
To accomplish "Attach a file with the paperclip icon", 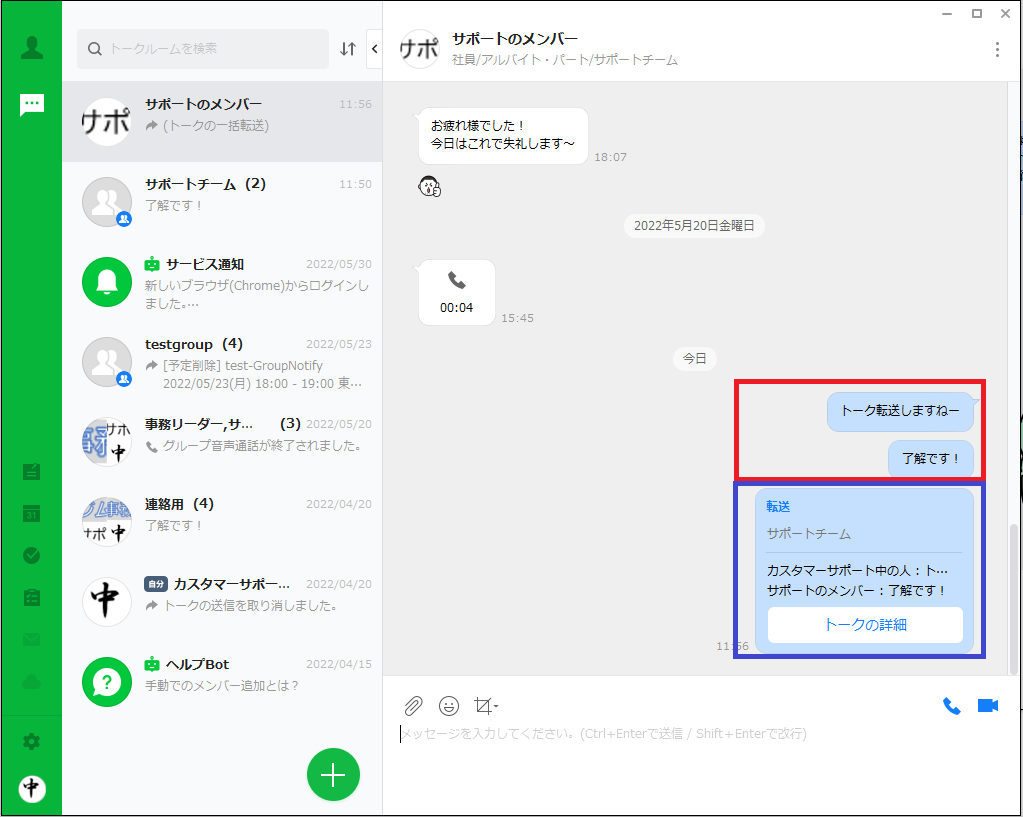I will pos(413,706).
